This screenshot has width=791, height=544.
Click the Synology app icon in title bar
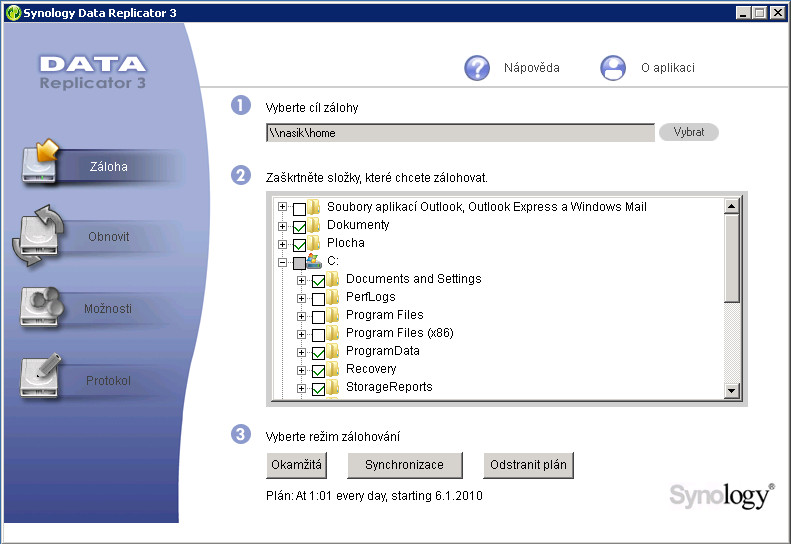[14, 13]
